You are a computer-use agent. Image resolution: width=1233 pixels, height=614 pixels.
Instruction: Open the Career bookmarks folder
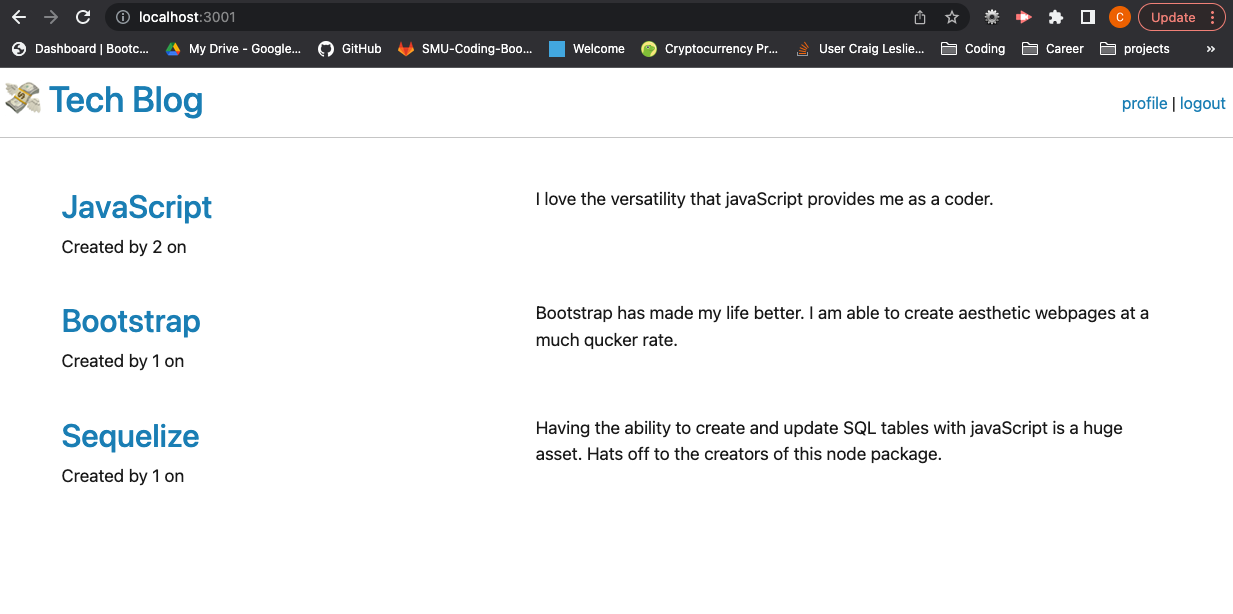(1053, 48)
